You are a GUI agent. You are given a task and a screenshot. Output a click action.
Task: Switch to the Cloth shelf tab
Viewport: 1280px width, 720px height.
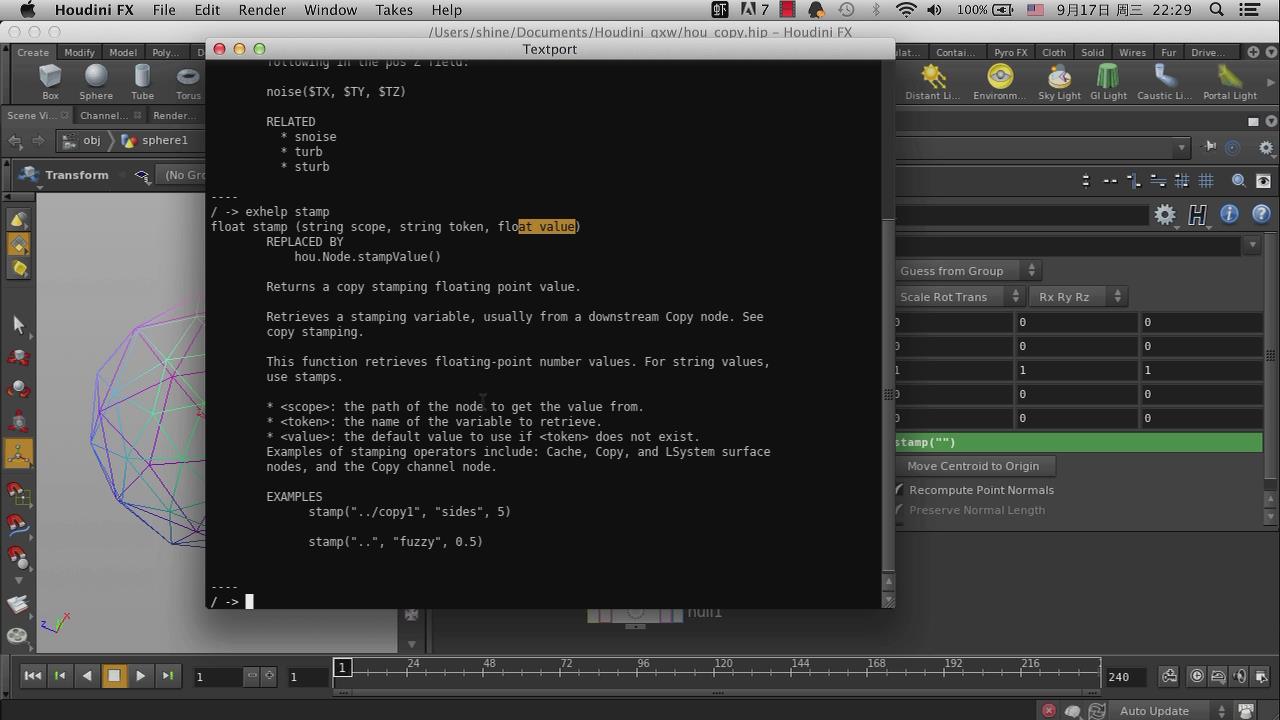(x=1054, y=52)
